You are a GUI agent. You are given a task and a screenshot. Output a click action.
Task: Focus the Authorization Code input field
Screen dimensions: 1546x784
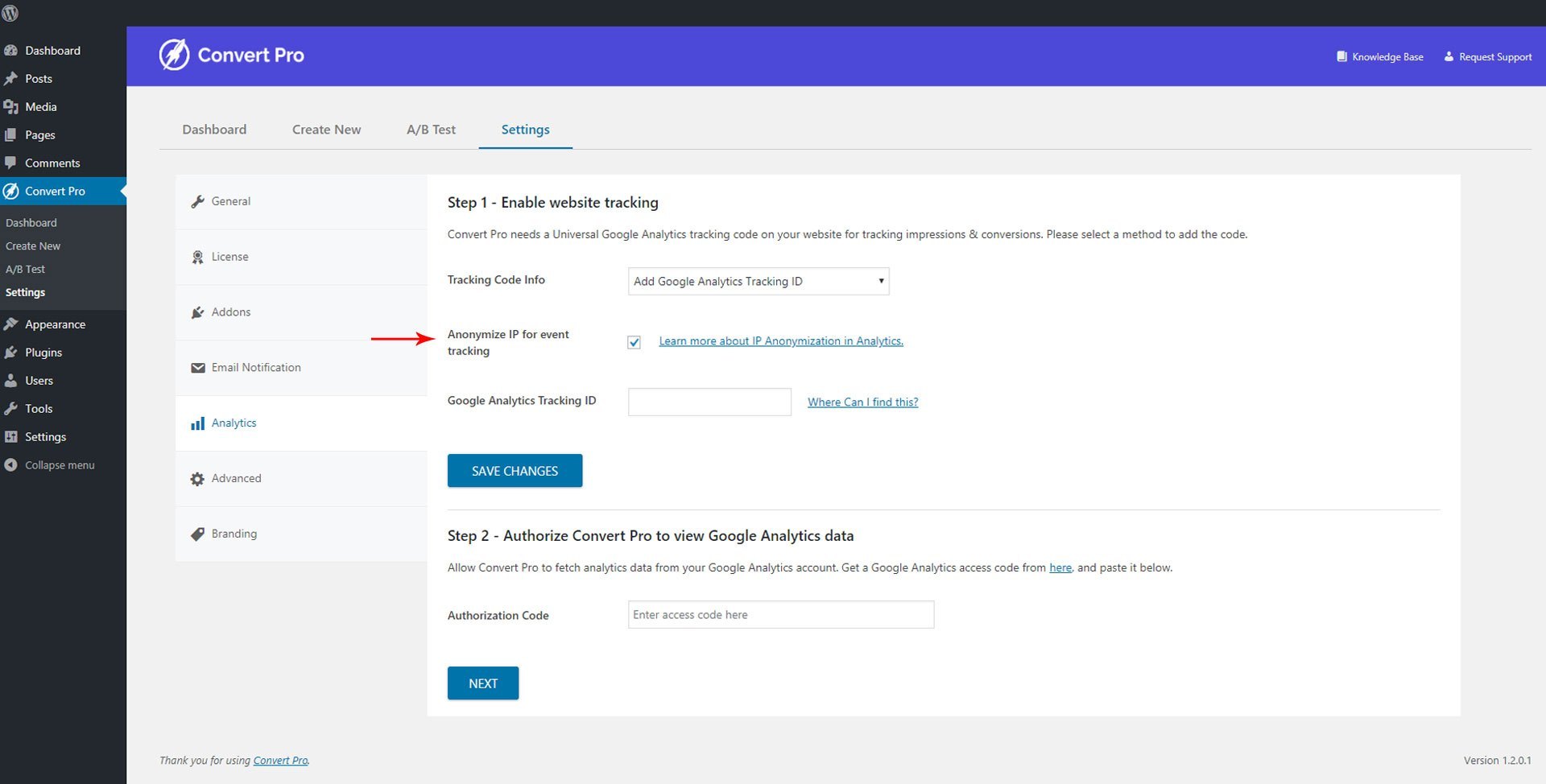(781, 615)
